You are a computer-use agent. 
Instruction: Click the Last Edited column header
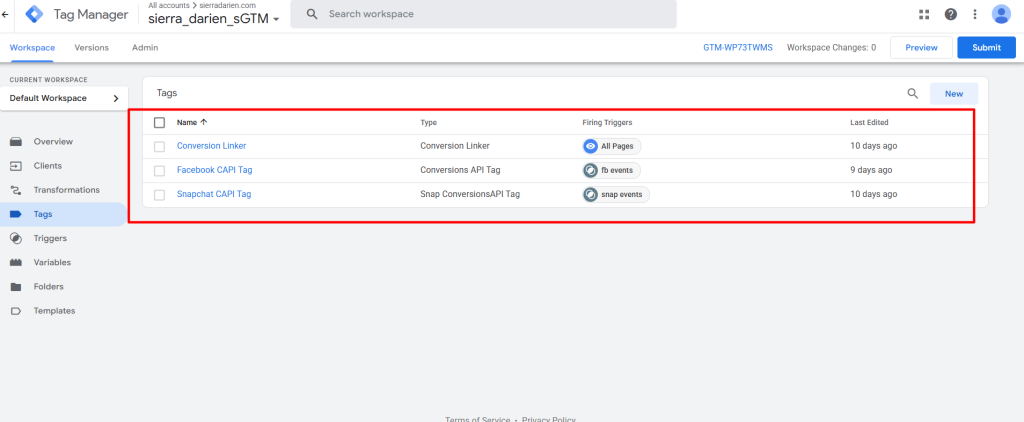(869, 122)
